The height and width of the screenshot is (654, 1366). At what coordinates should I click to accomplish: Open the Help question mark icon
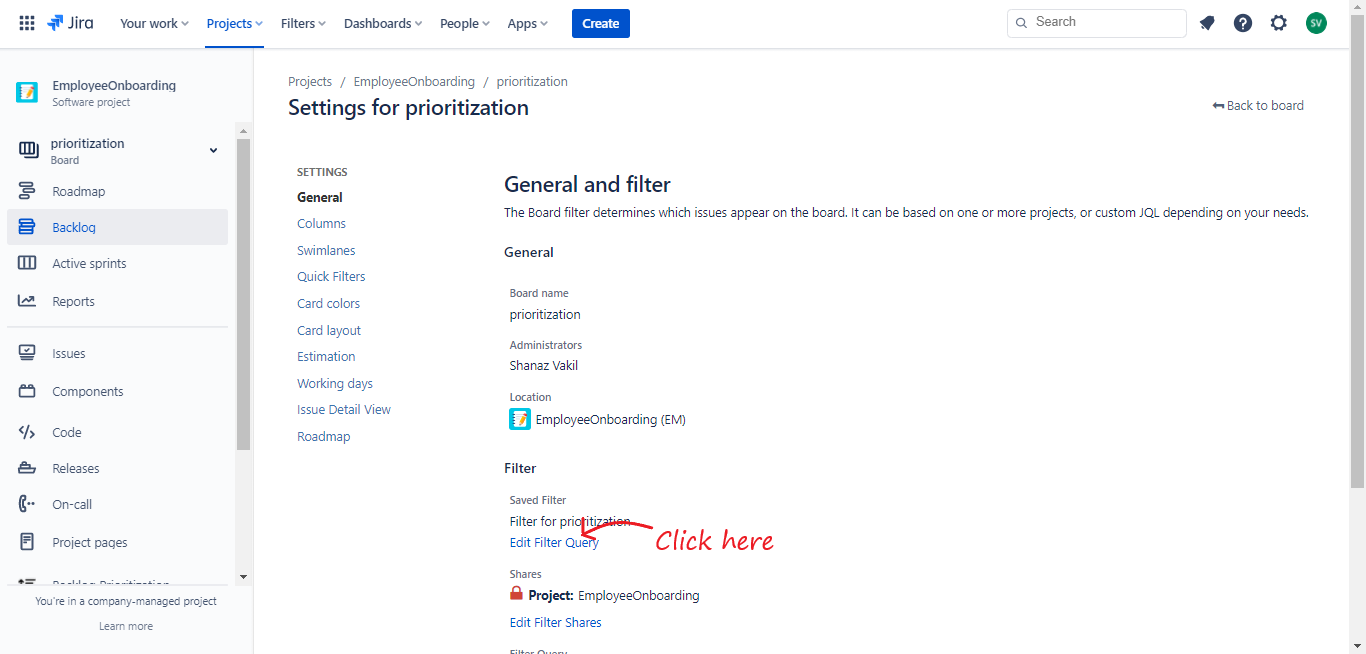1243,23
